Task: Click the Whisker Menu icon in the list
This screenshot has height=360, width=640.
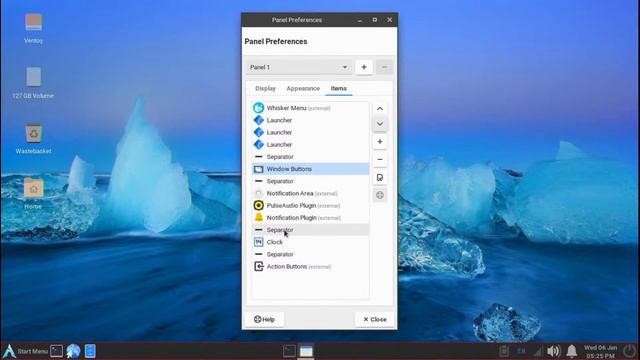Action: tap(258, 108)
